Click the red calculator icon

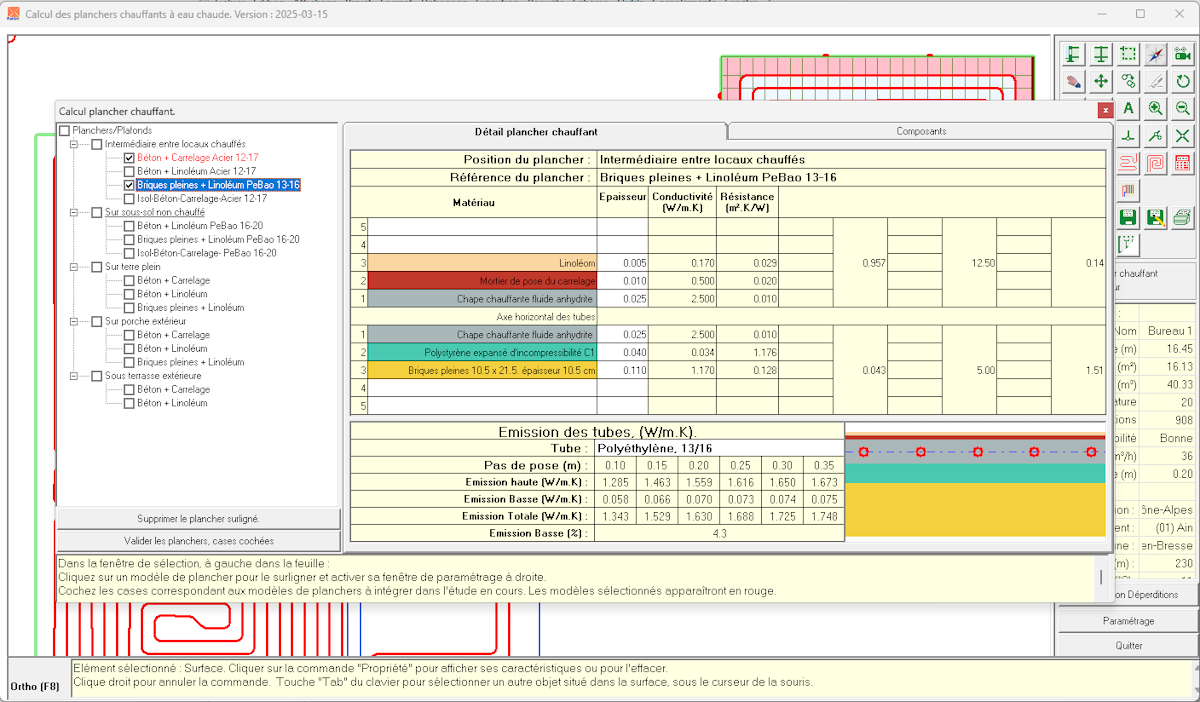1183,162
